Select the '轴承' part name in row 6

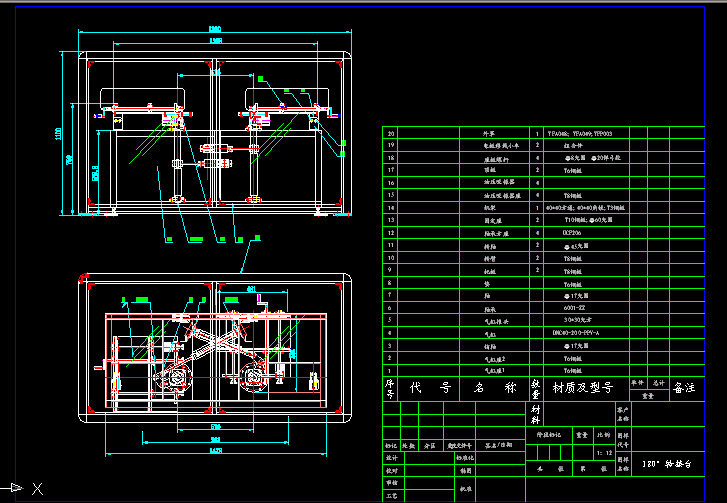click(x=490, y=309)
